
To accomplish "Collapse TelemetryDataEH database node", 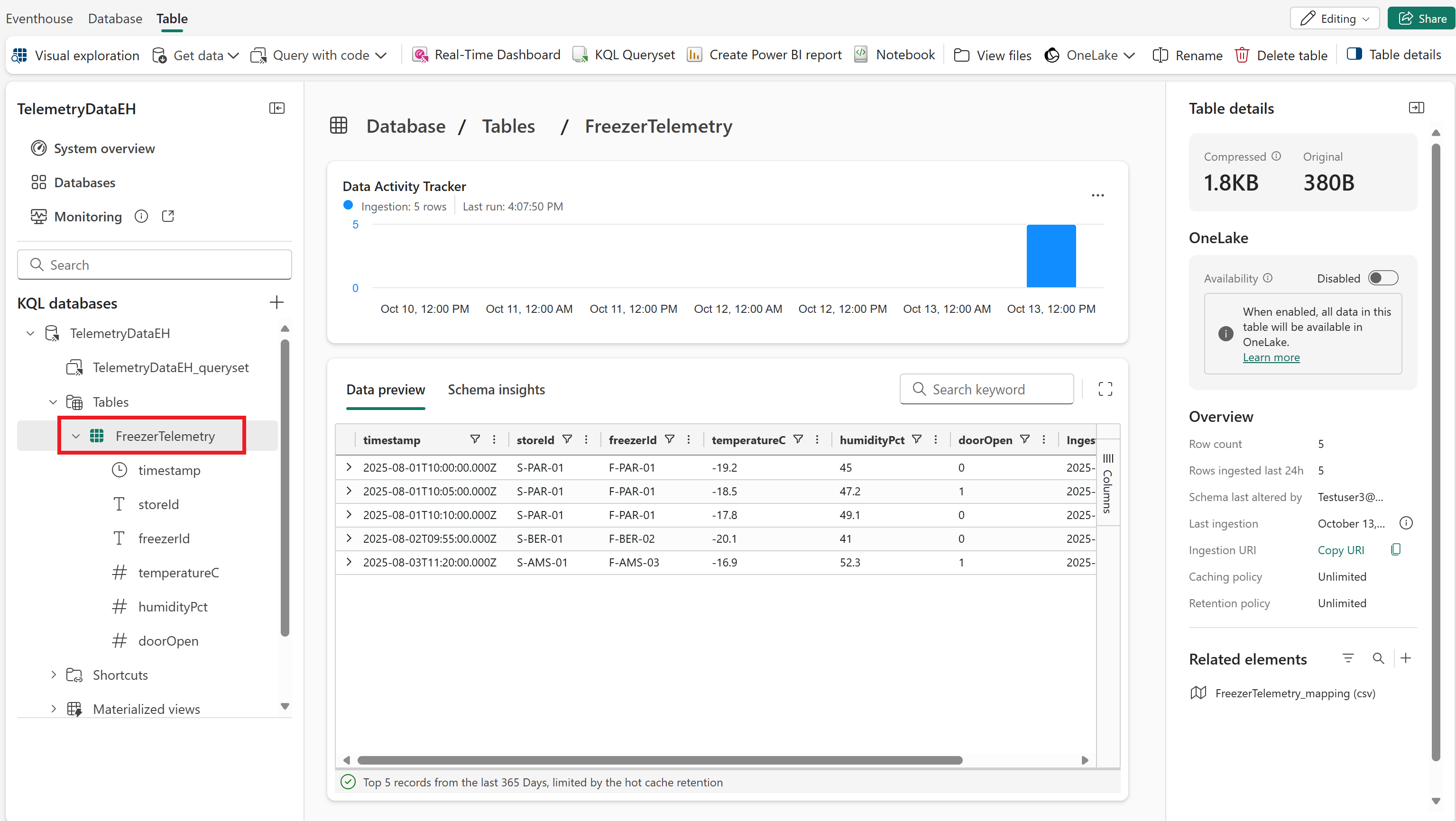I will [30, 333].
